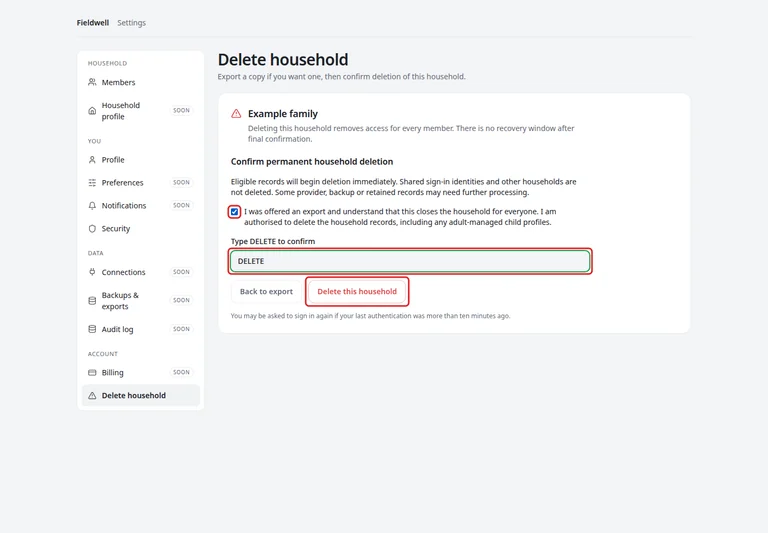Click the 'Type DELETE to confirm' label
768x533 pixels.
pos(273,242)
